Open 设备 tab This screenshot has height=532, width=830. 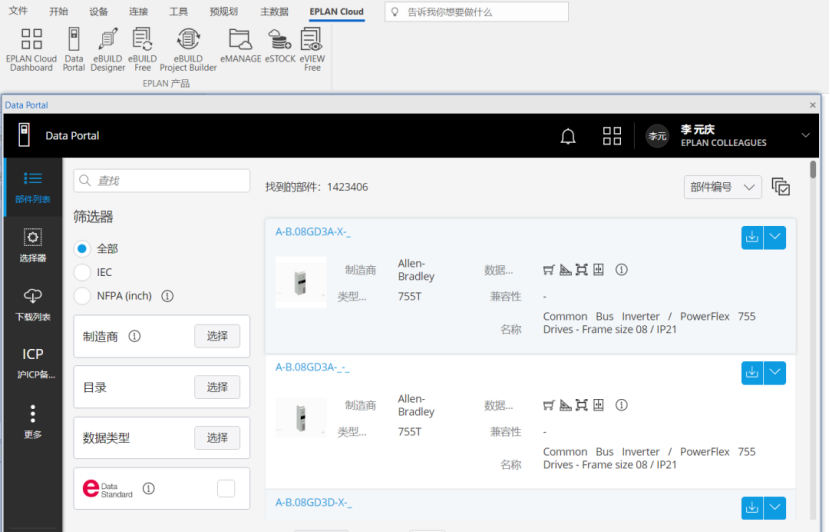coord(98,11)
